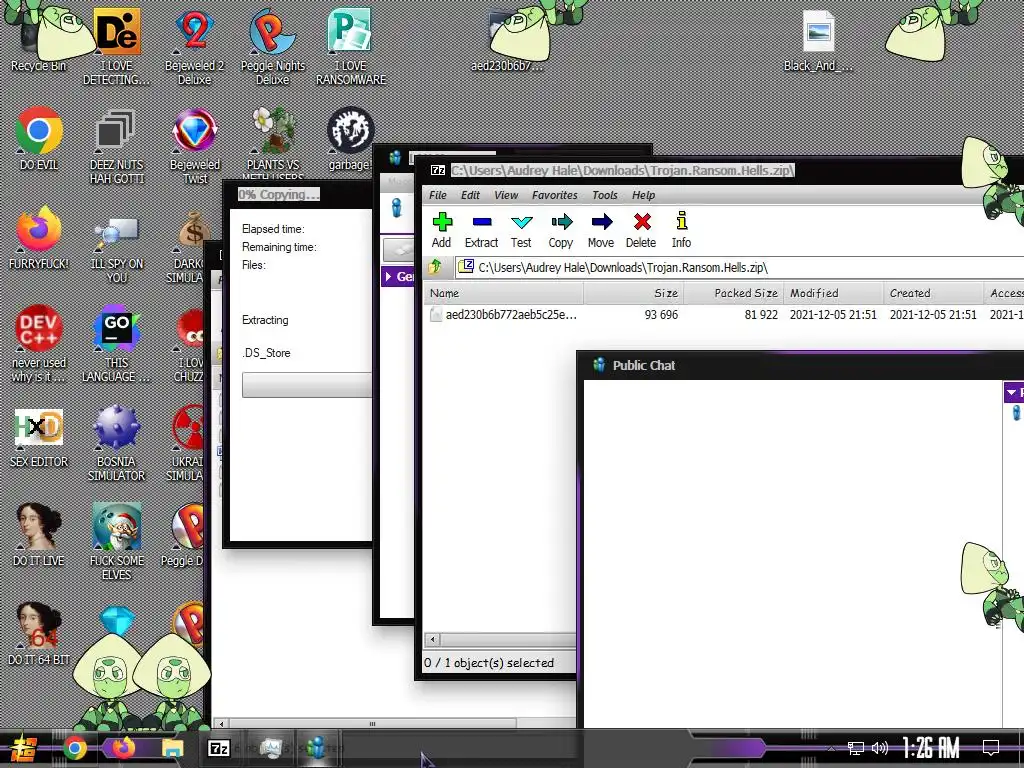Open Firefox from the taskbar
Screen dimensions: 1024x768
[124, 748]
